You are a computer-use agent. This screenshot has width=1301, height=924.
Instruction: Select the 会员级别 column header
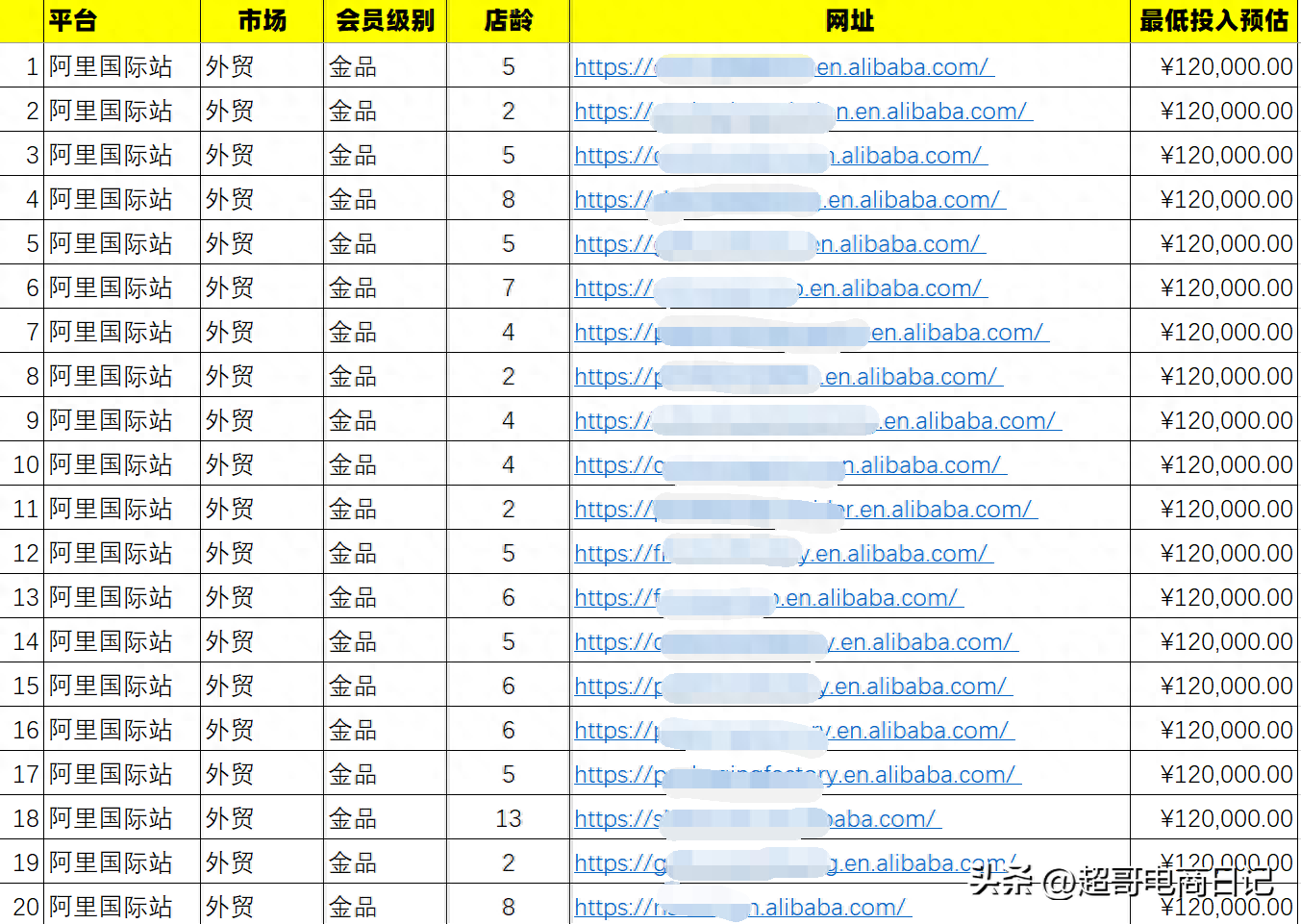point(385,20)
